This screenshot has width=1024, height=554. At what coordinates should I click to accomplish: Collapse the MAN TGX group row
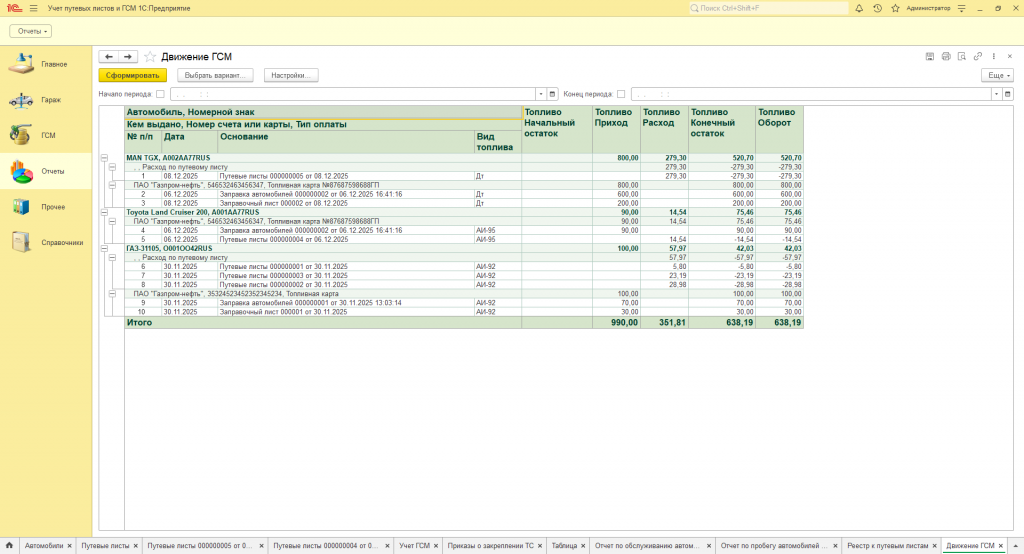(104, 158)
